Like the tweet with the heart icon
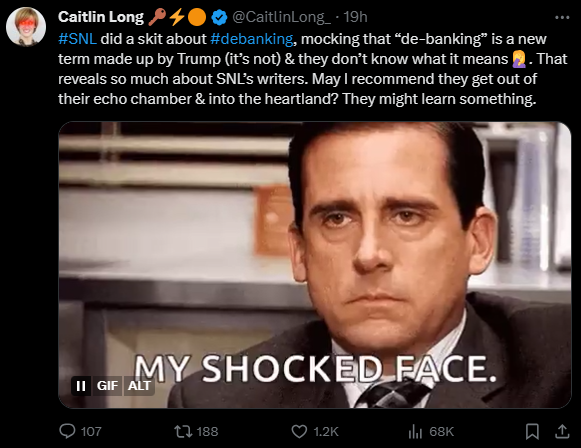 [299, 431]
